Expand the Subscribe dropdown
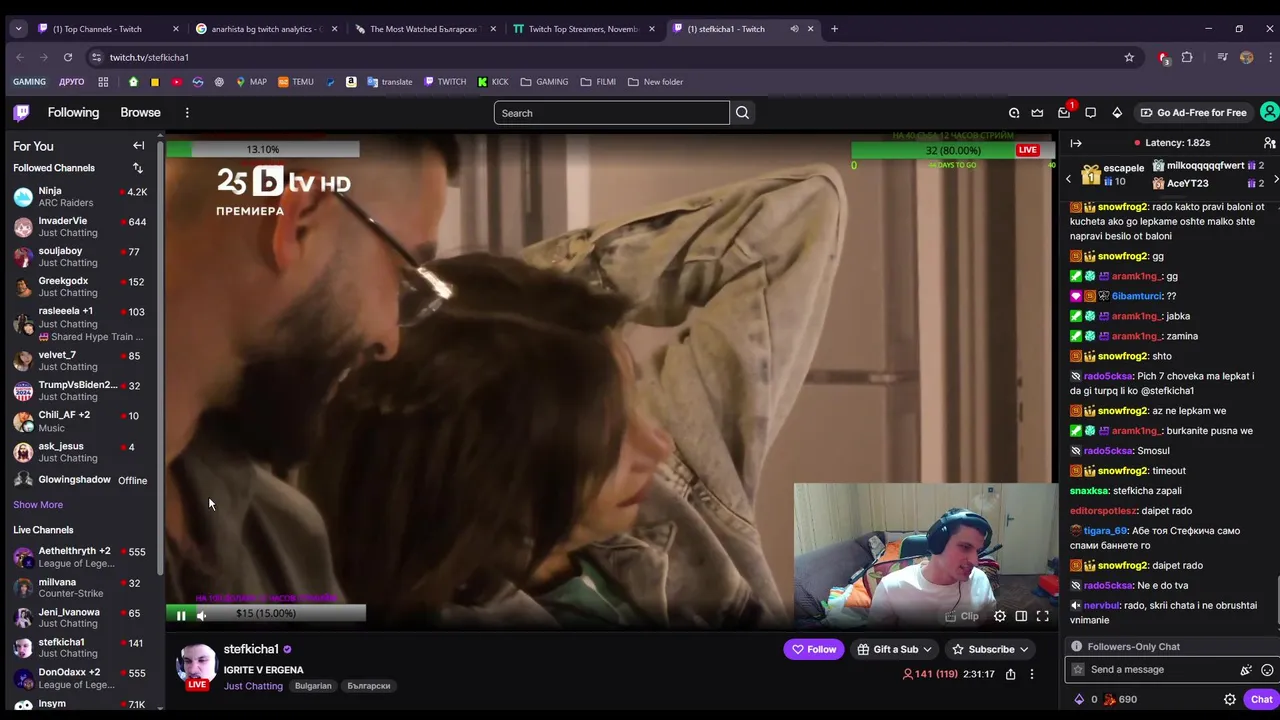This screenshot has height=720, width=1280. pos(991,650)
